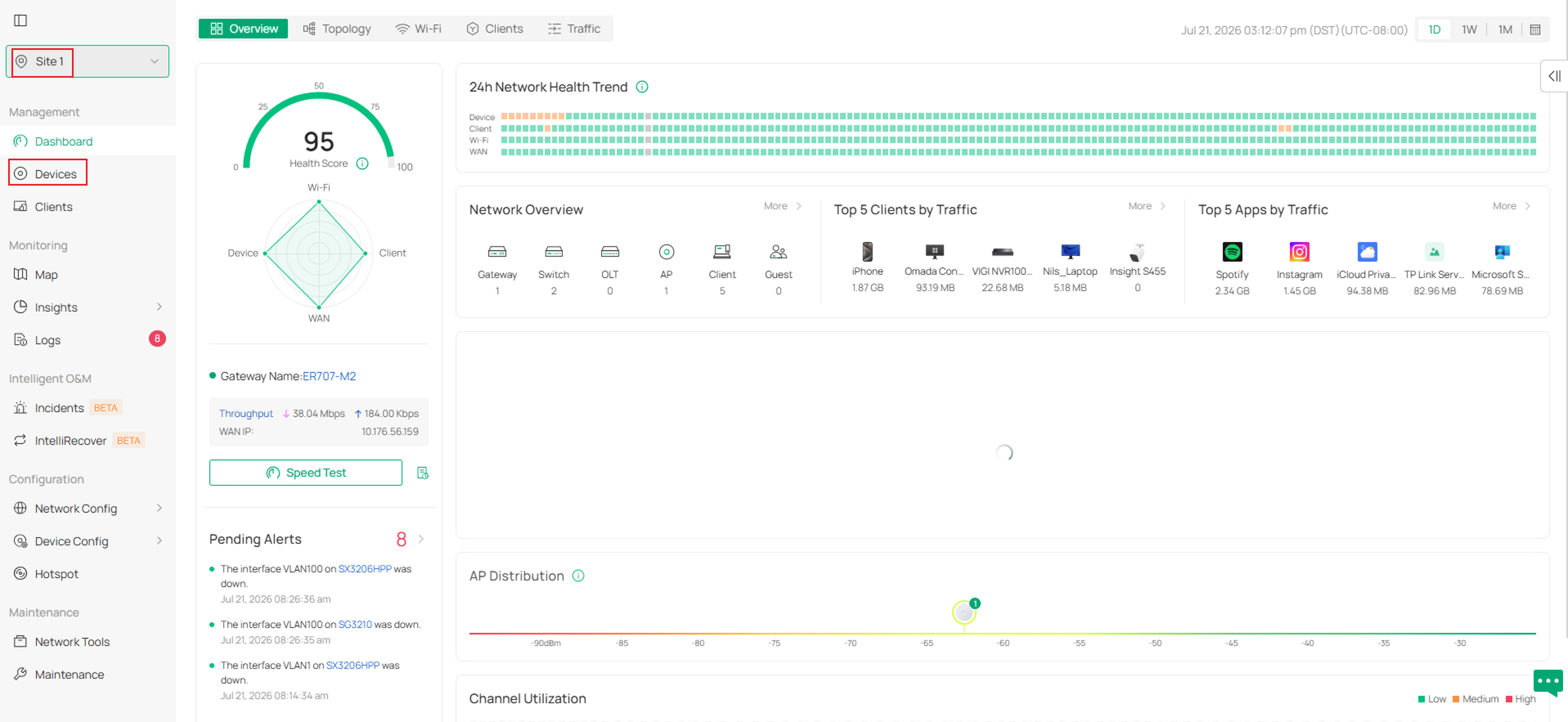The height and width of the screenshot is (722, 1568).
Task: Click the Instagram app icon
Action: point(1299,251)
